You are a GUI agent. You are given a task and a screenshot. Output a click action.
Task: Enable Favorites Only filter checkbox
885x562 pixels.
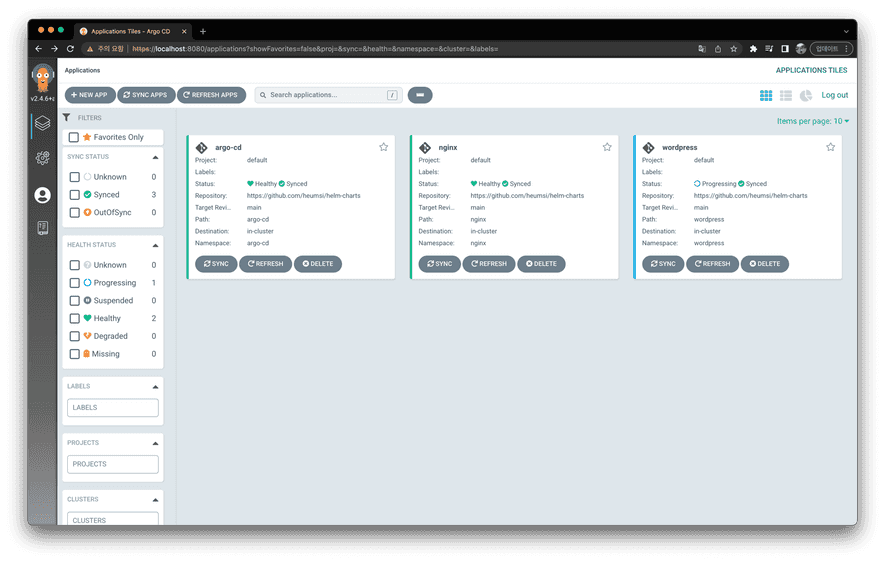(74, 137)
